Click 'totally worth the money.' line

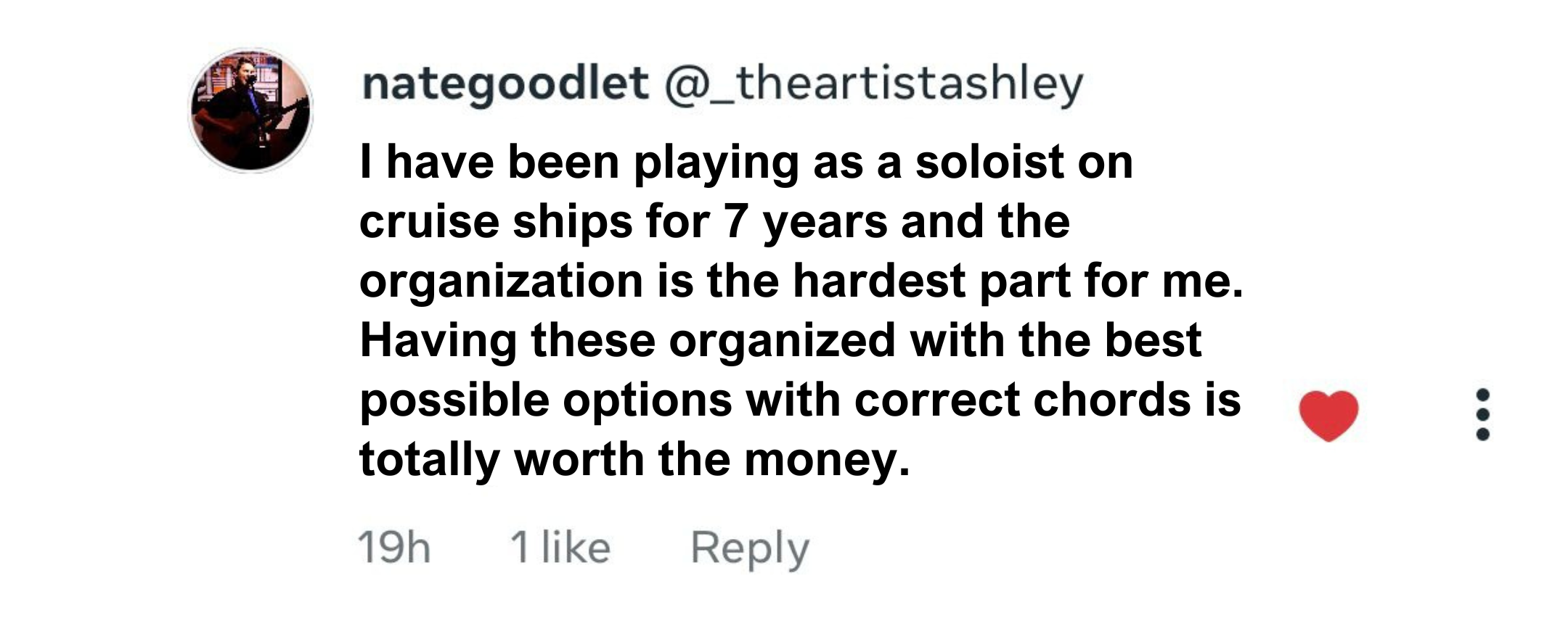(x=634, y=460)
